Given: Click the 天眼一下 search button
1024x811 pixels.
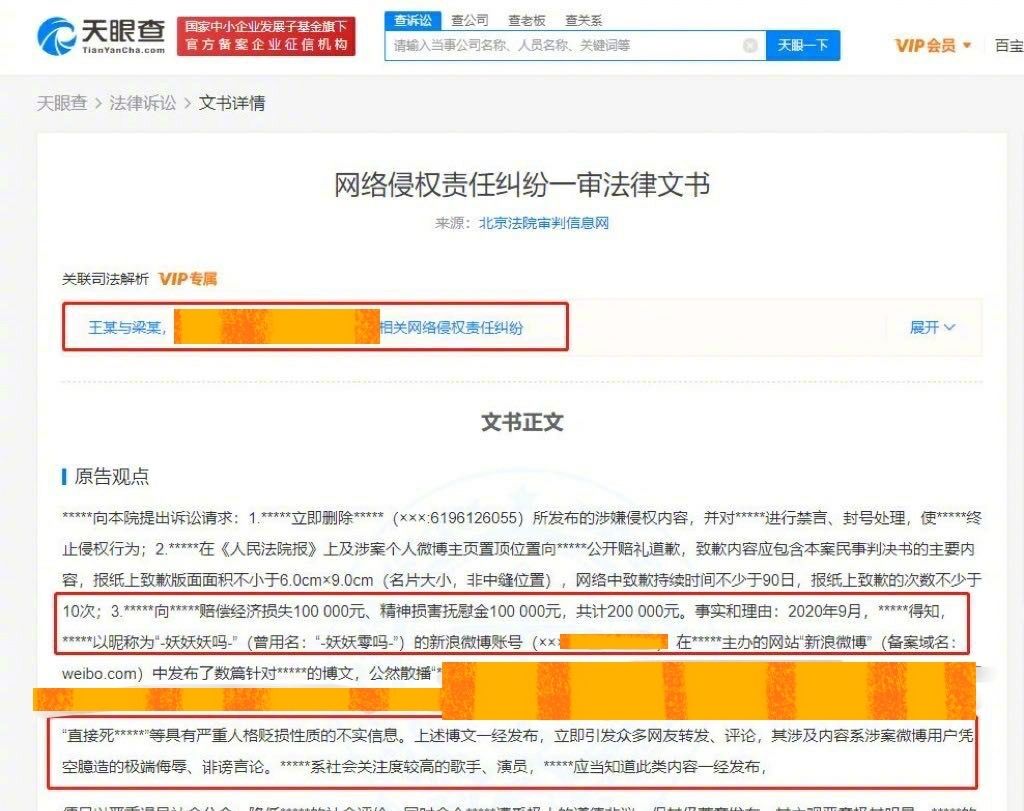Looking at the screenshot, I should click(x=803, y=45).
